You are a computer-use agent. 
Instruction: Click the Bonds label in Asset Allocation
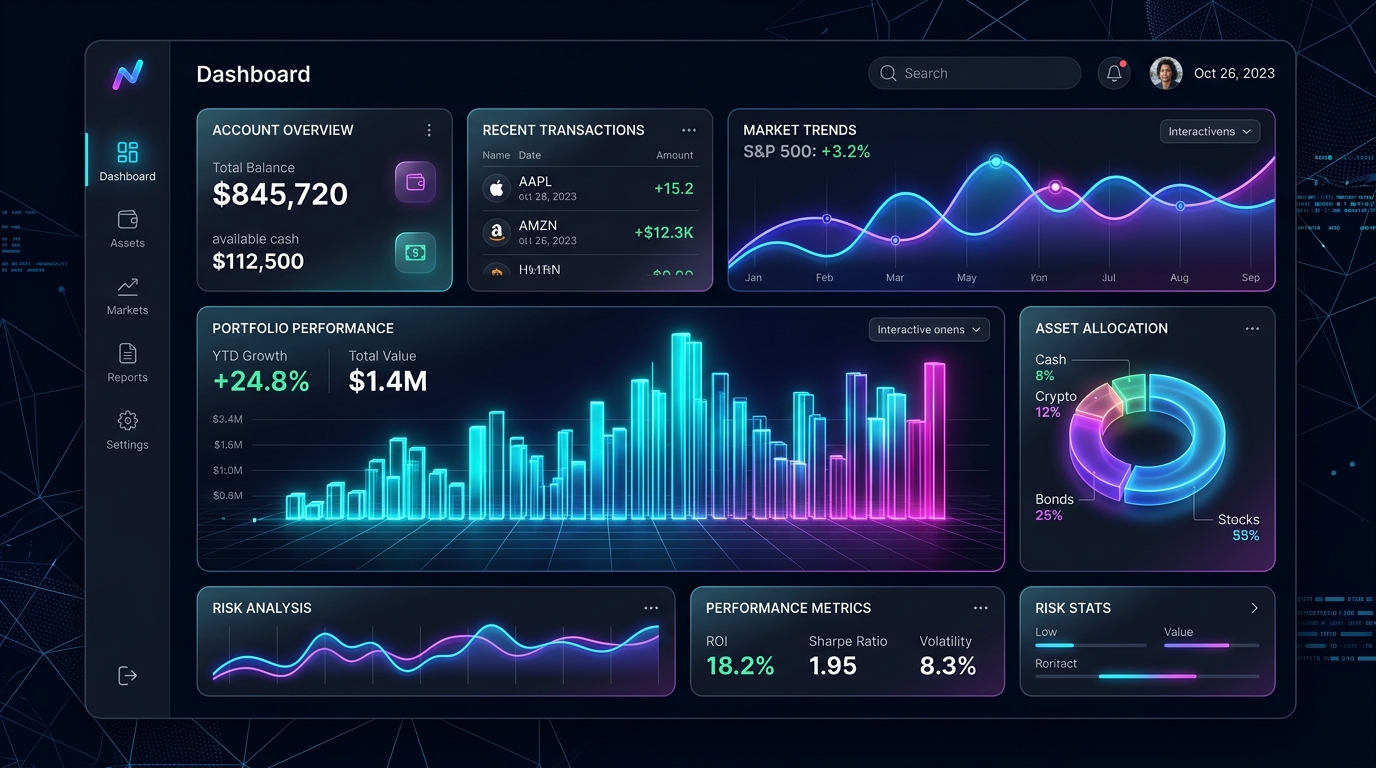[x=1054, y=500]
